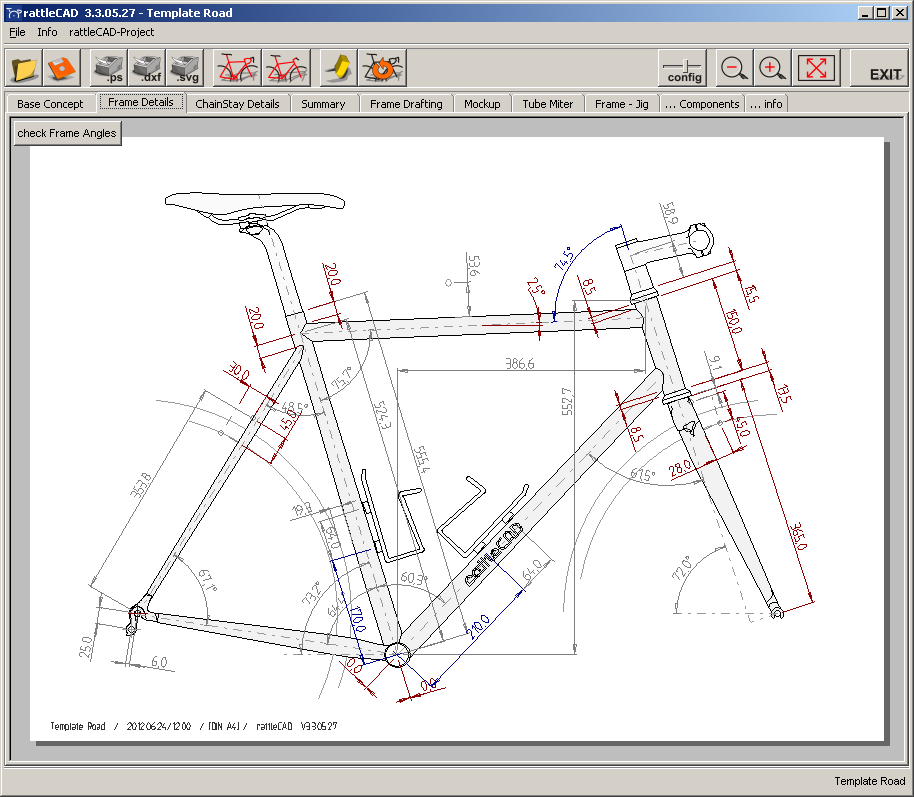Image resolution: width=914 pixels, height=797 pixels.
Task: Select the blue 210,0 dimension value
Action: tap(478, 626)
